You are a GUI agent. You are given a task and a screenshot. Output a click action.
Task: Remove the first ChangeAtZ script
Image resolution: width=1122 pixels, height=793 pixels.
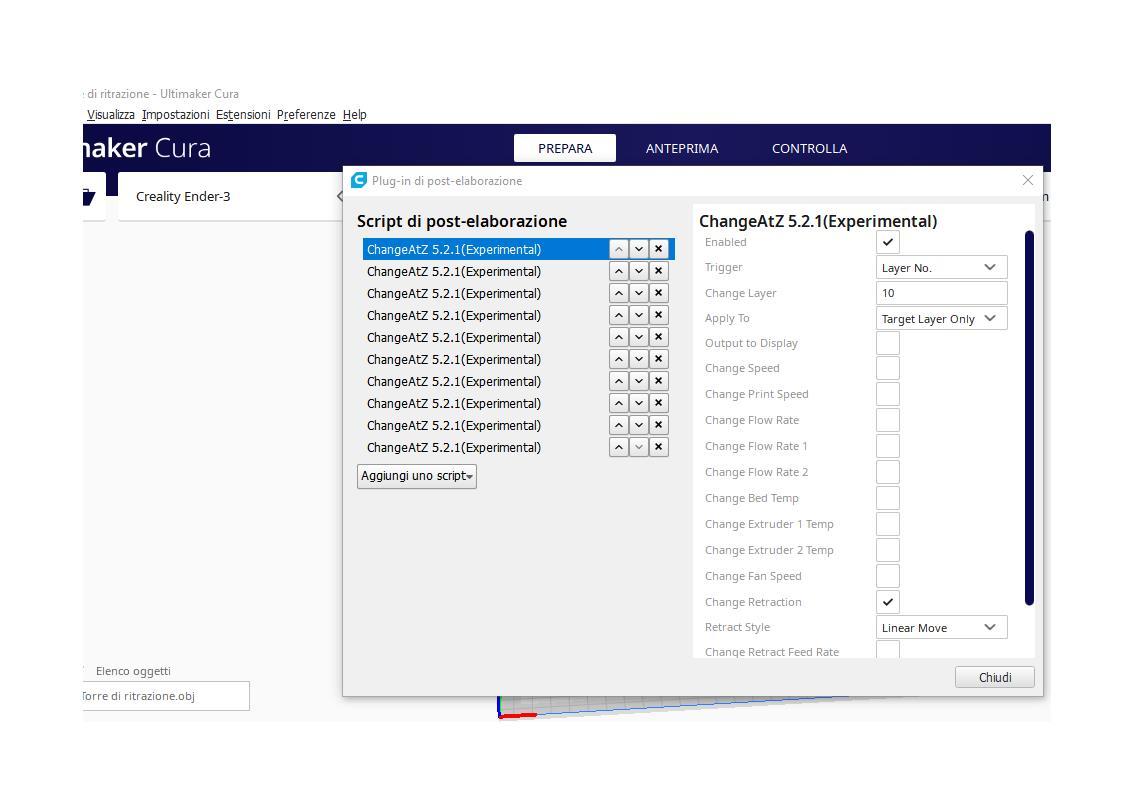point(658,249)
